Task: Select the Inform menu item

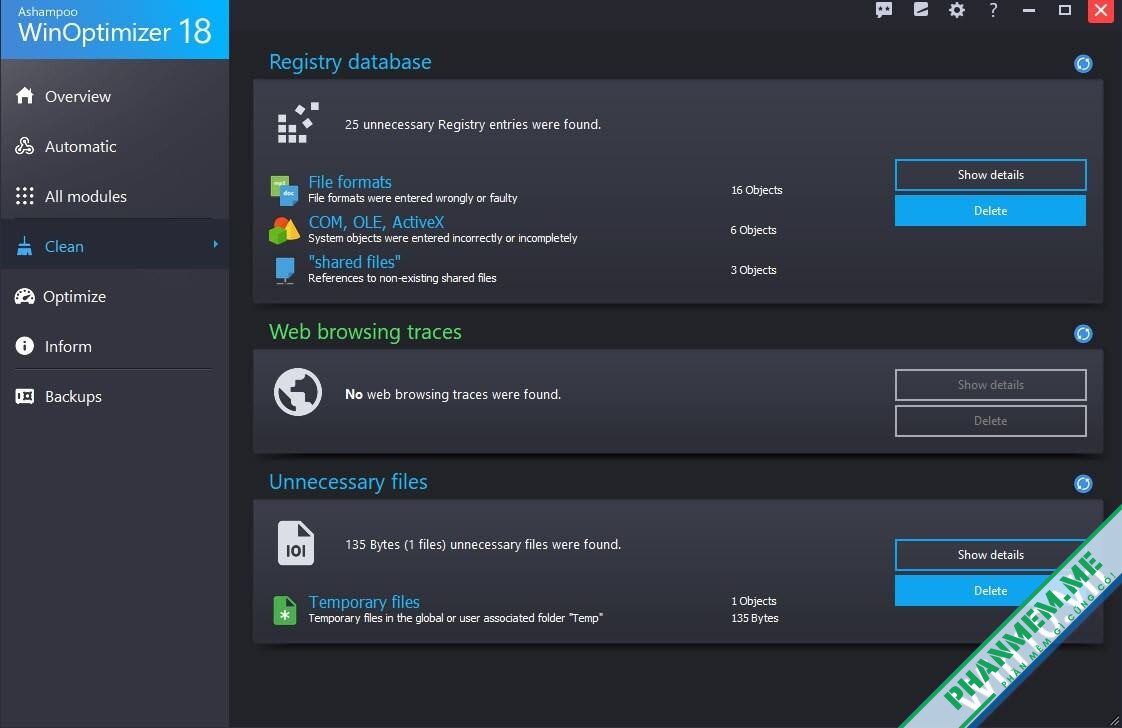Action: click(x=114, y=346)
